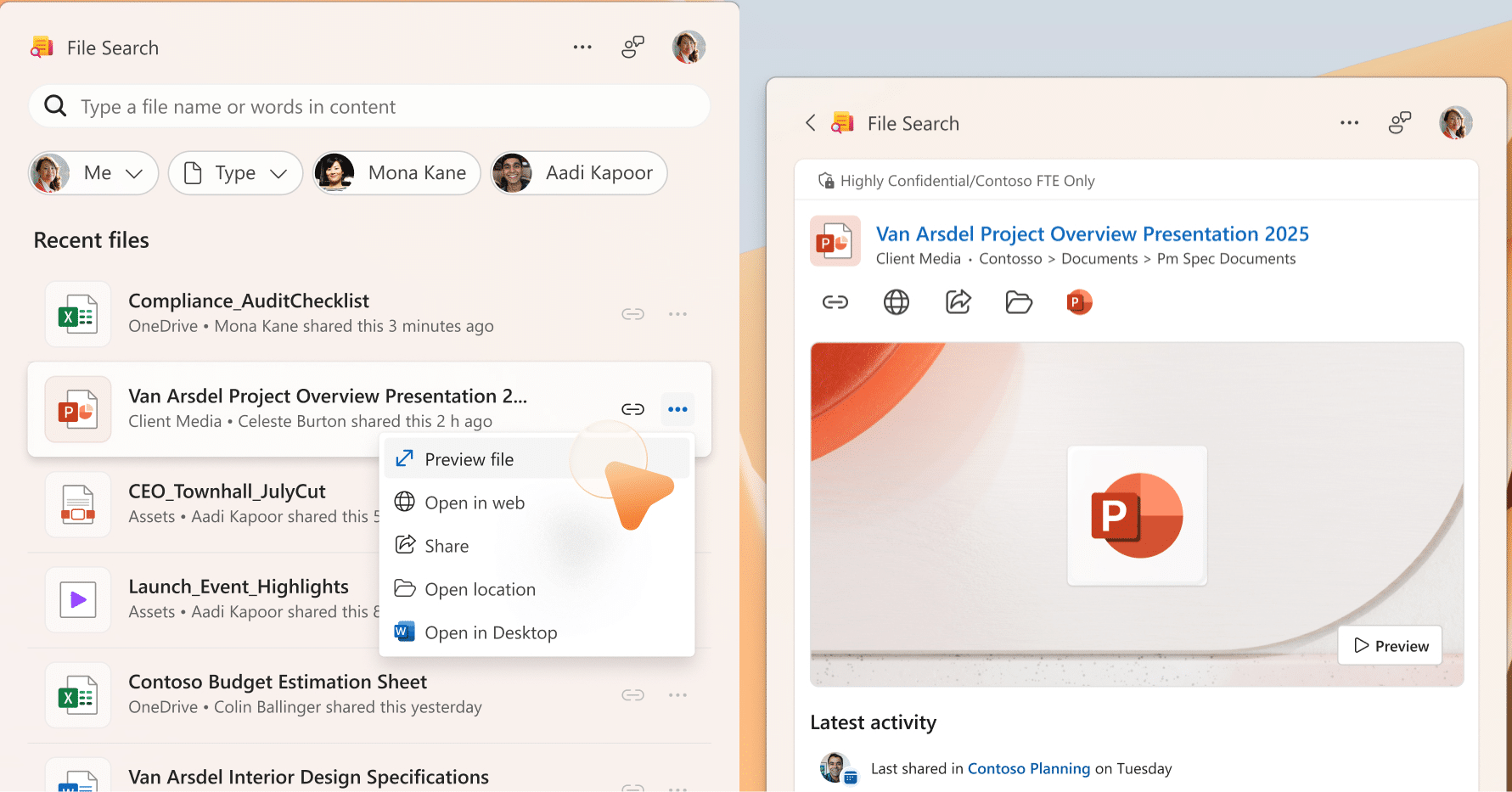1512x792 pixels.
Task: Expand the Me filter dropdown
Action: [x=93, y=173]
